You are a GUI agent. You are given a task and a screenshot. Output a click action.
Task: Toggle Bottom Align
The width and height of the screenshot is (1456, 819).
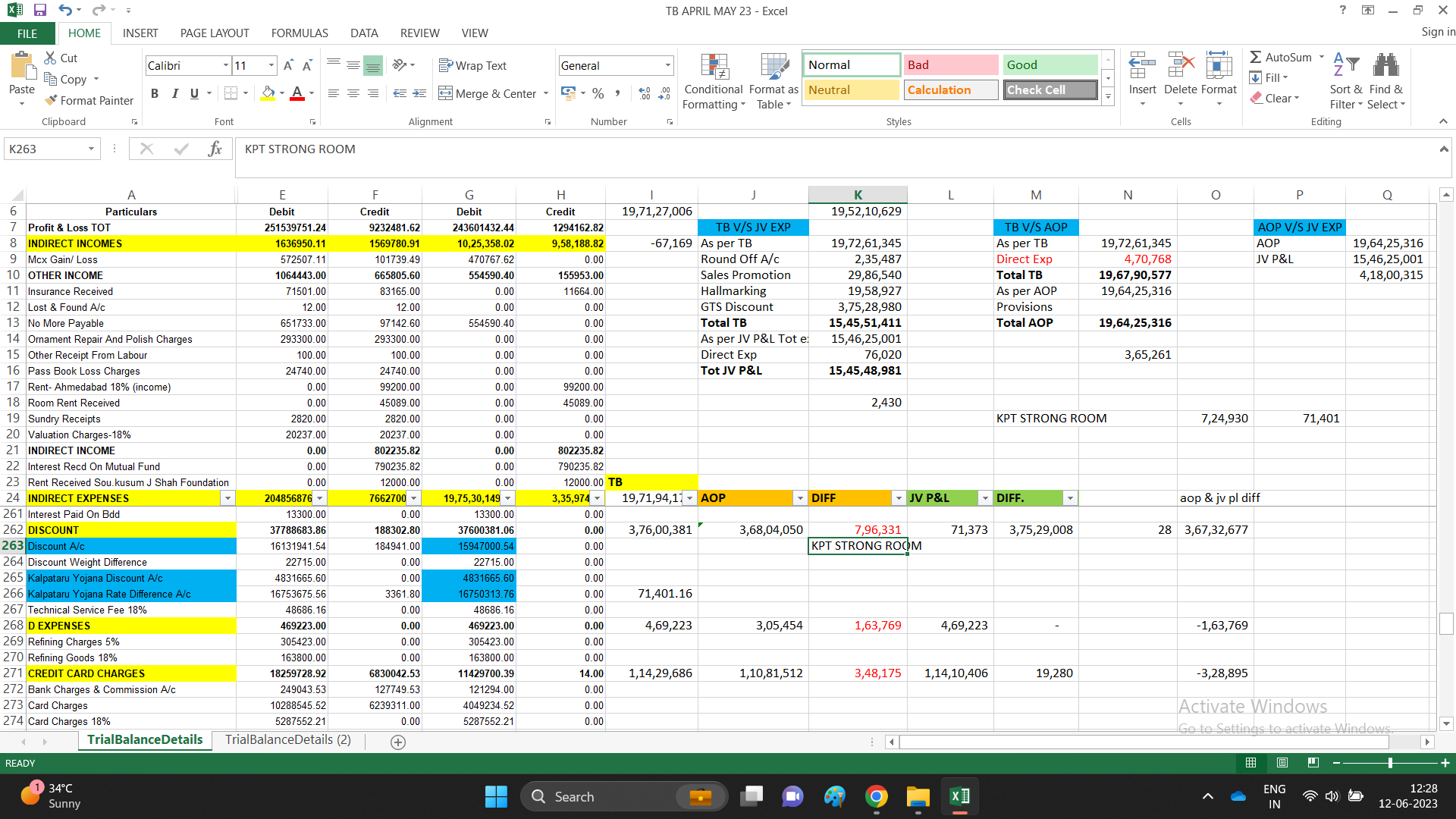[x=372, y=66]
